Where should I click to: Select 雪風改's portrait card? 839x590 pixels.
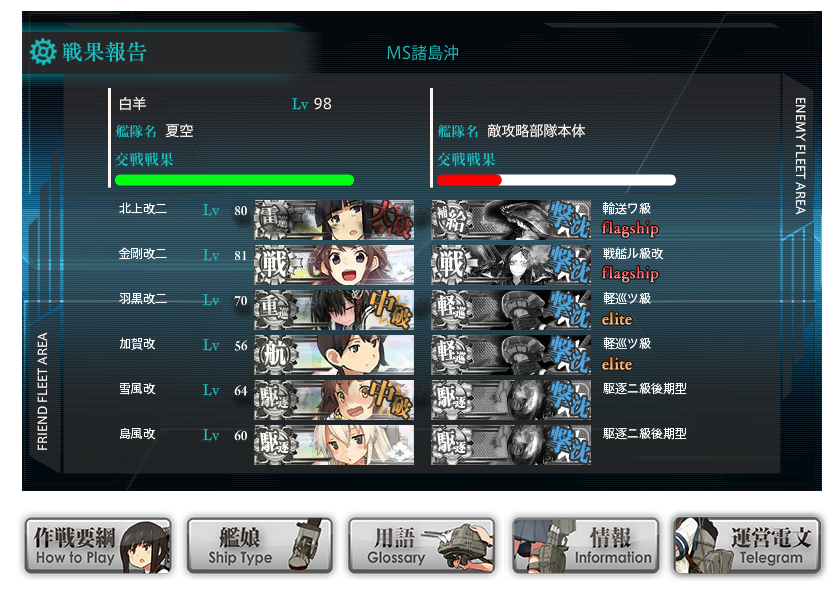pyautogui.click(x=334, y=400)
